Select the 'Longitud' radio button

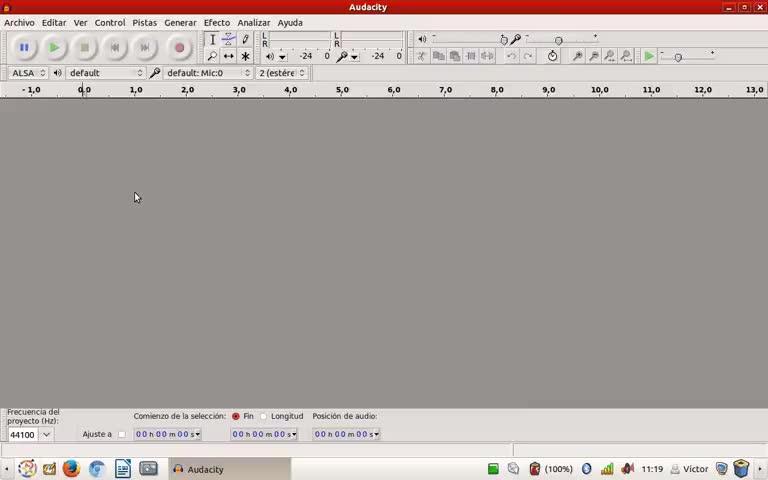pos(263,416)
